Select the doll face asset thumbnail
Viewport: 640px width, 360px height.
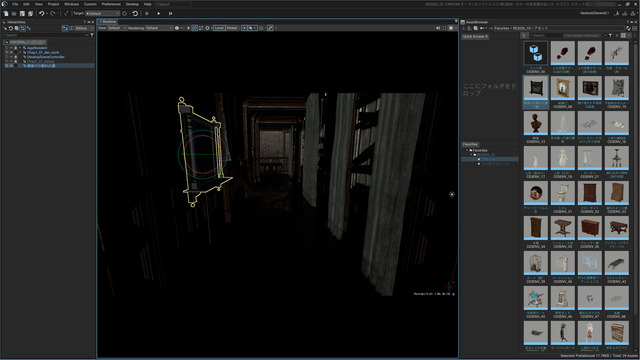(x=536, y=193)
